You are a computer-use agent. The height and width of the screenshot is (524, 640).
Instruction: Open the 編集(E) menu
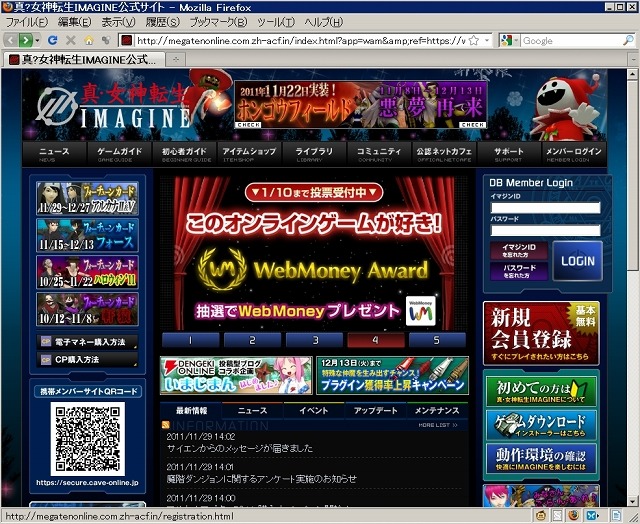pos(75,22)
